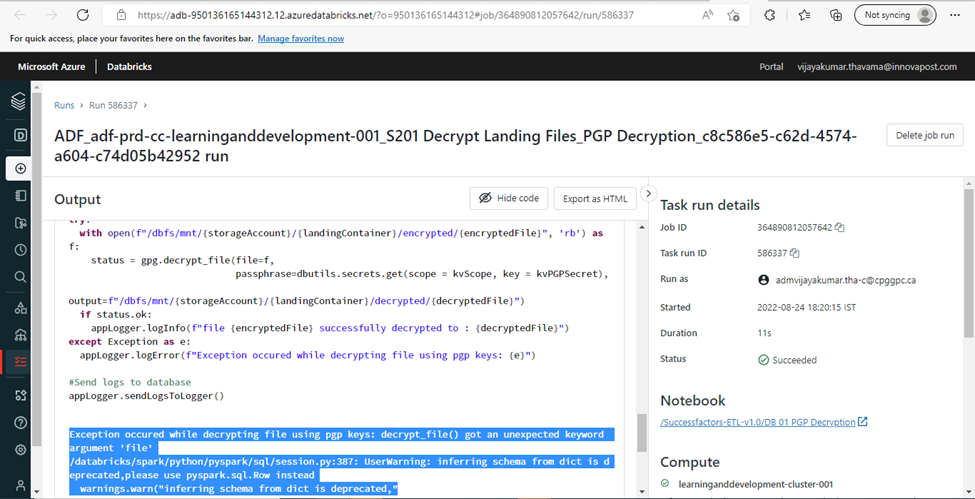This screenshot has width=975, height=499.
Task: Click the Output pane vertical scrollbar thumb
Action: pos(641,432)
